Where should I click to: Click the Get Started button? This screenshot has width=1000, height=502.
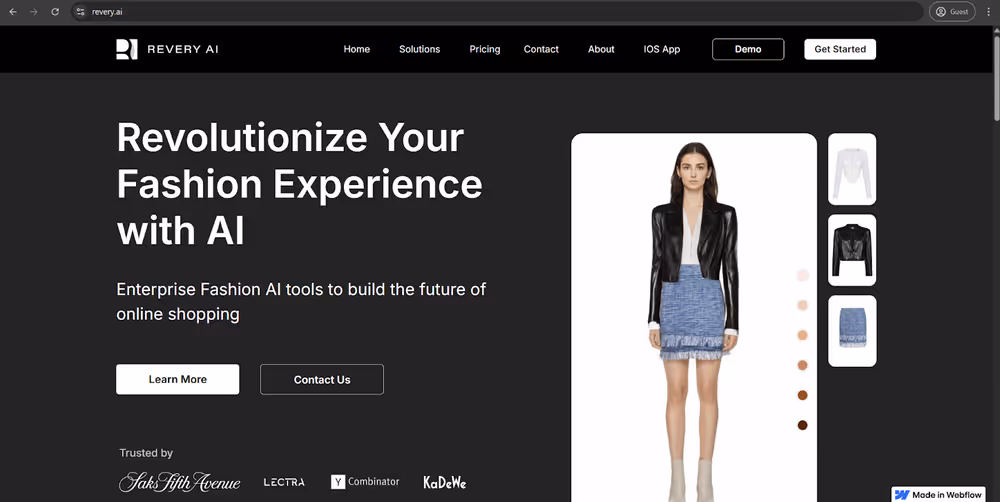840,49
